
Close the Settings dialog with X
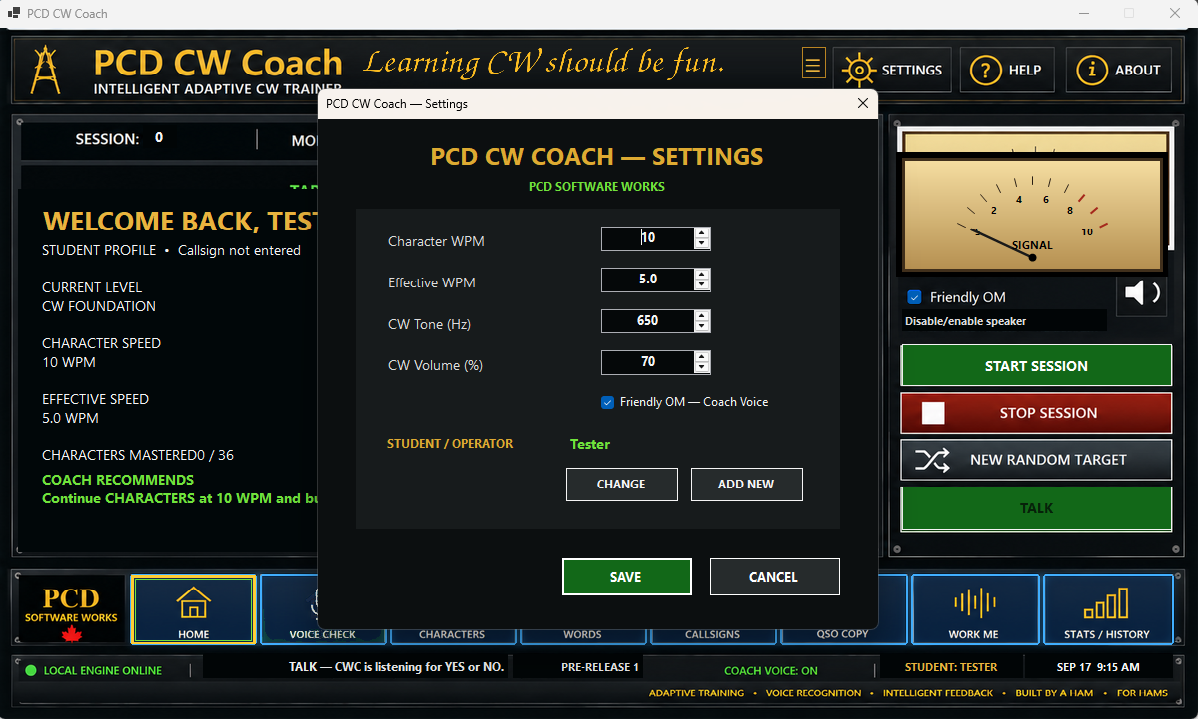pyautogui.click(x=863, y=103)
